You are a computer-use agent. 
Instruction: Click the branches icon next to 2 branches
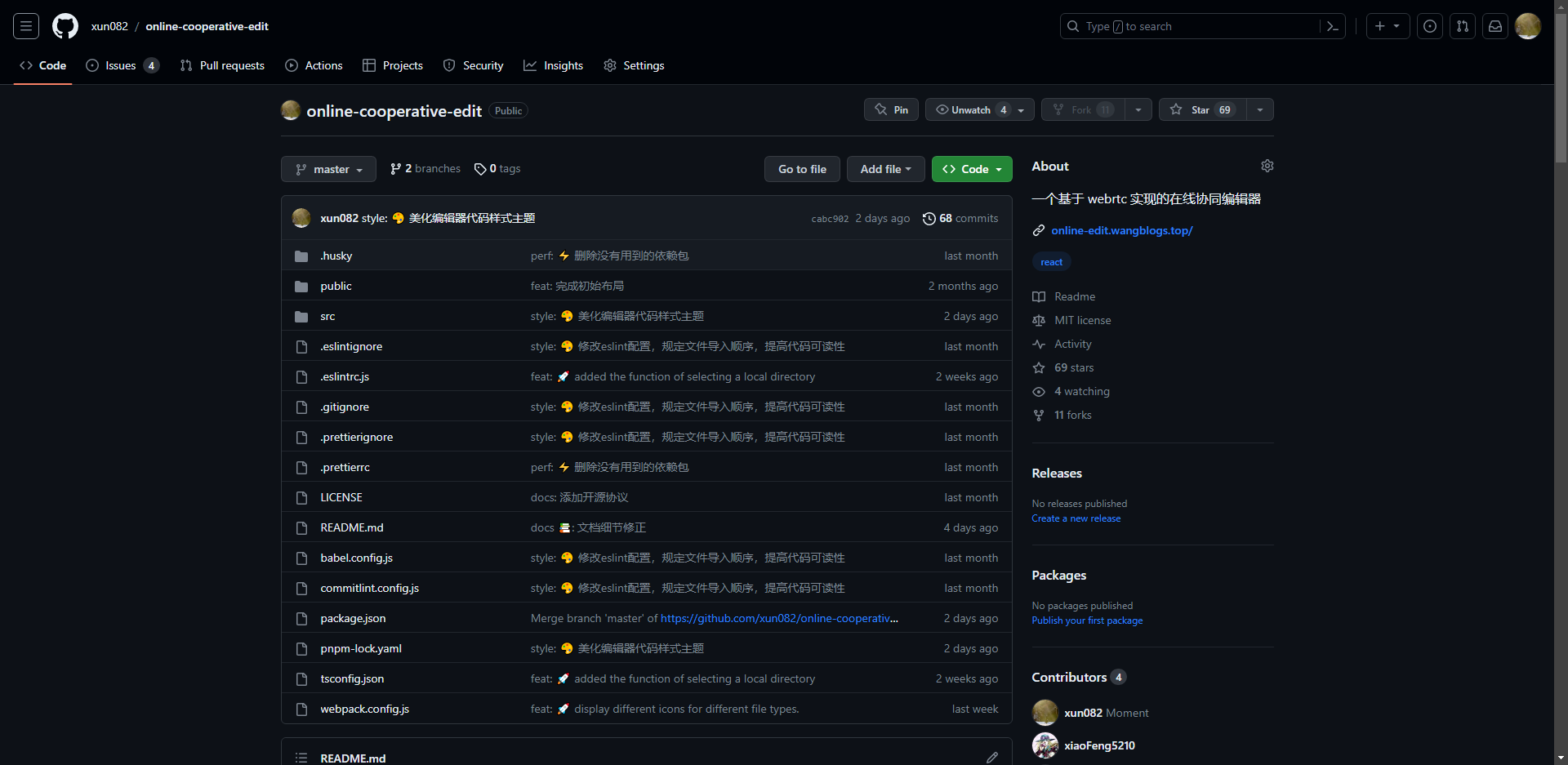point(396,169)
